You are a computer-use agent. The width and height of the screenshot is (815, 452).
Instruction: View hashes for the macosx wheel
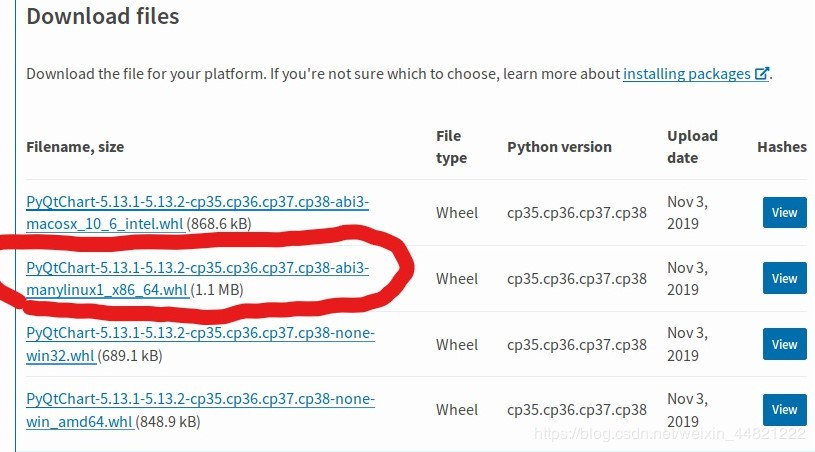784,212
